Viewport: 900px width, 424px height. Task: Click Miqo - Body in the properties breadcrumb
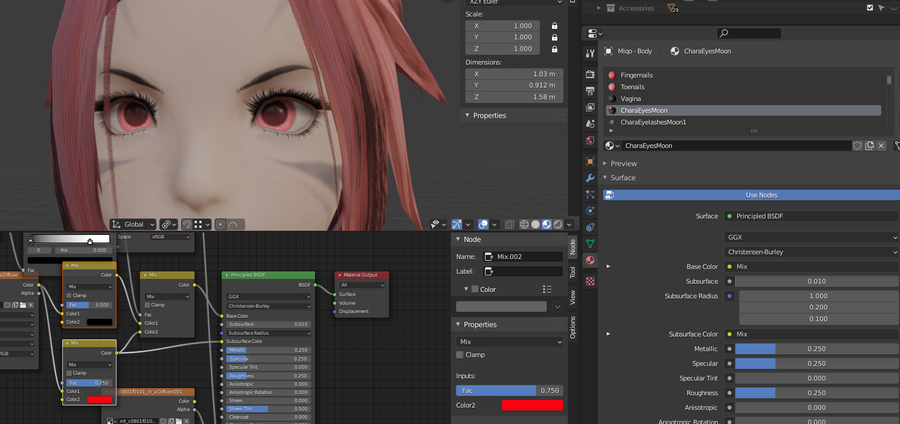(636, 51)
